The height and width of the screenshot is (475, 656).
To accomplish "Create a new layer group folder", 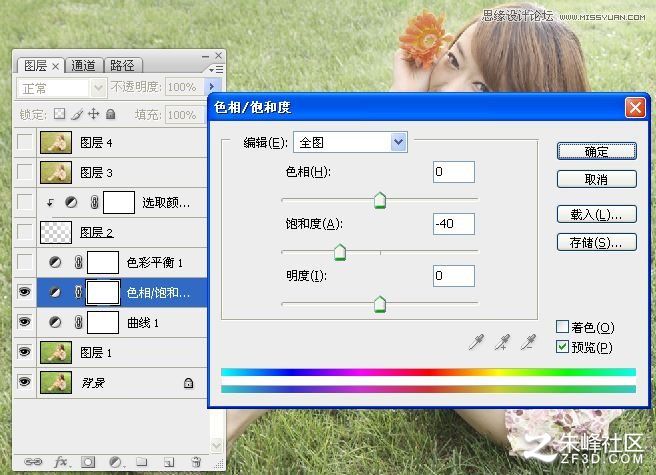I will [x=142, y=462].
